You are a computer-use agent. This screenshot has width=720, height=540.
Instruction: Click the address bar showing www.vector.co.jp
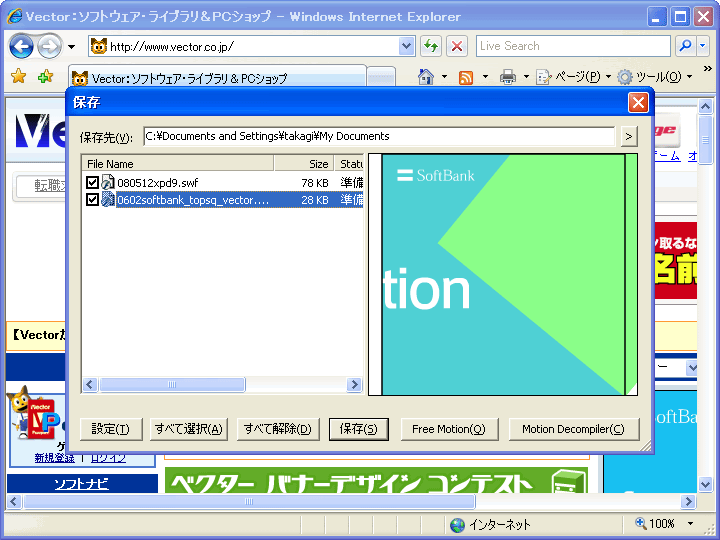[x=252, y=46]
